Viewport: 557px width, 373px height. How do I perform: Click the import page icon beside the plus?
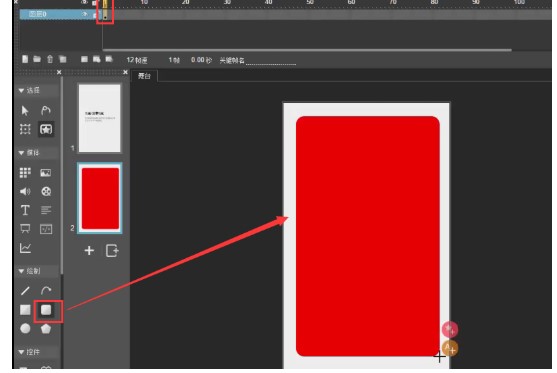(x=112, y=251)
